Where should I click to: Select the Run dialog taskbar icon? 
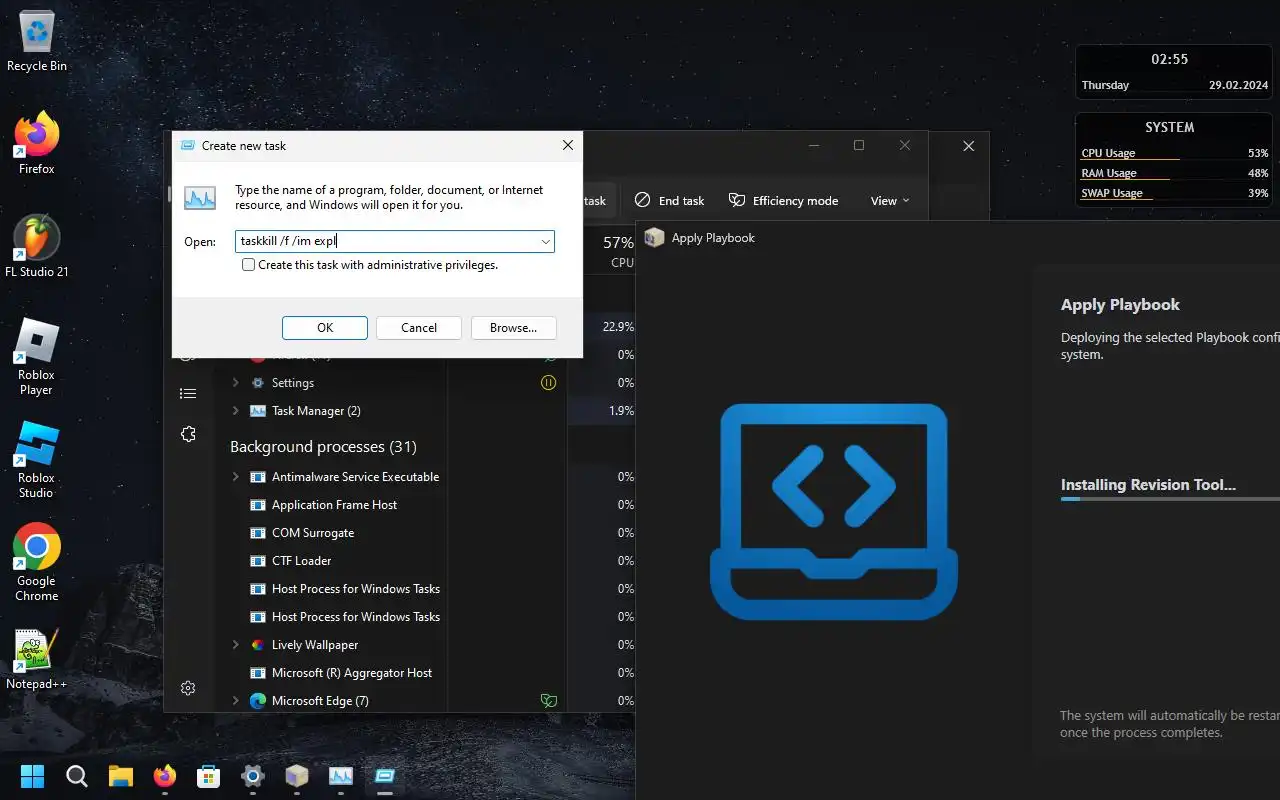[x=385, y=776]
